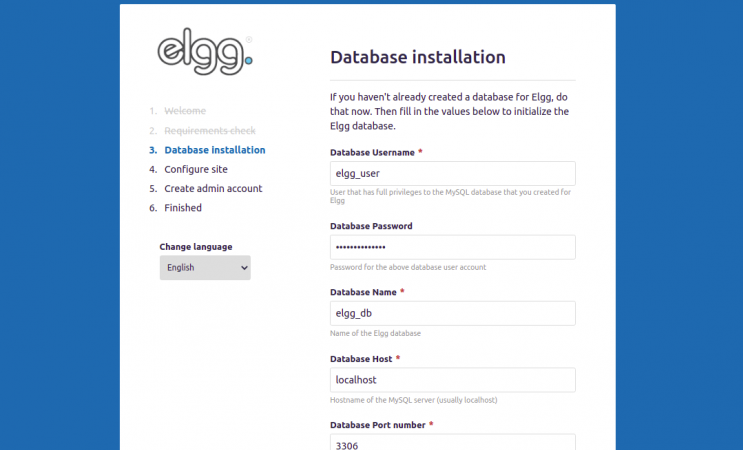Click the Change language label
Viewport: 743px width, 450px height.
coord(196,247)
